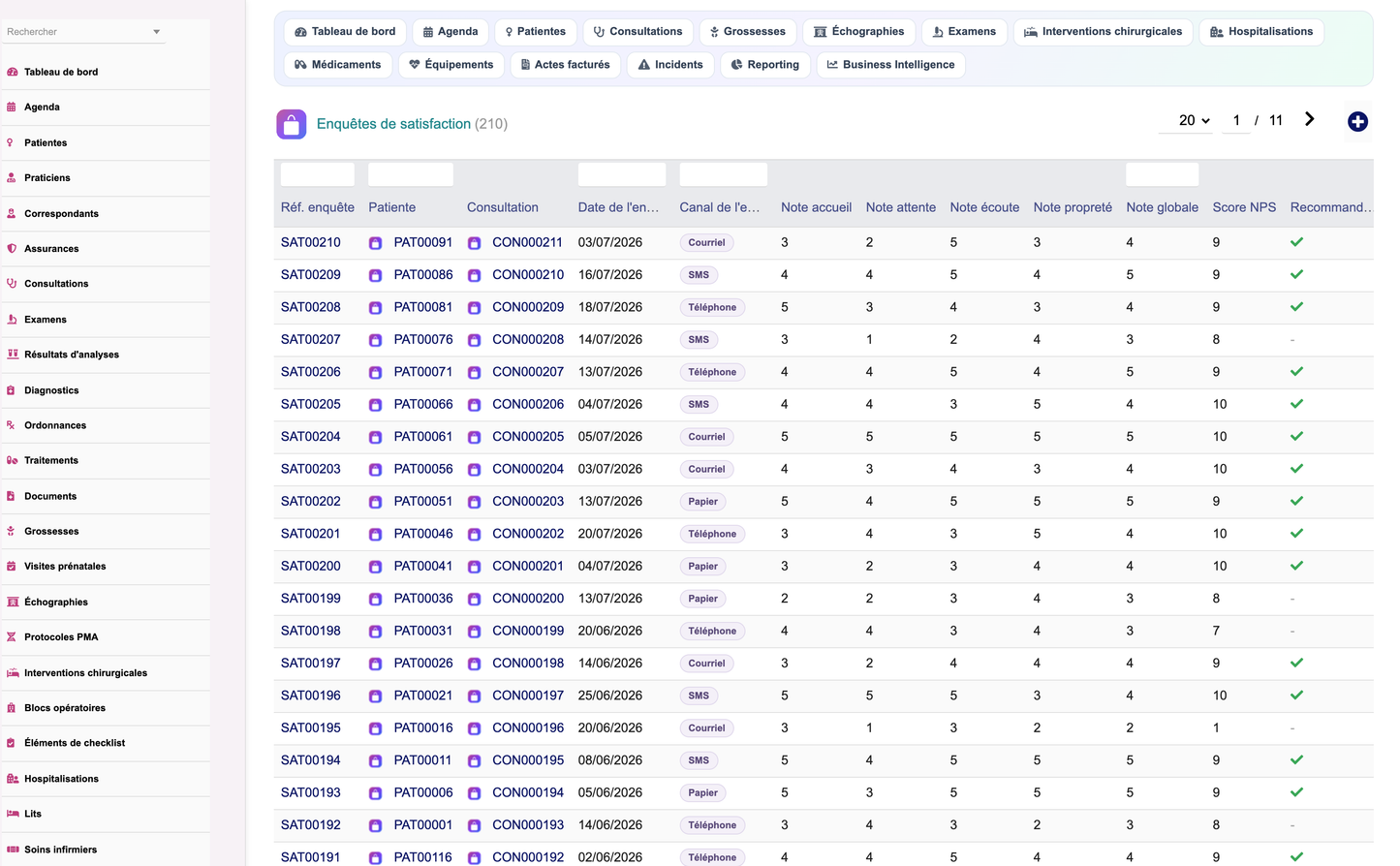The height and width of the screenshot is (866, 1400).
Task: Open Reporting top tab
Action: click(764, 65)
